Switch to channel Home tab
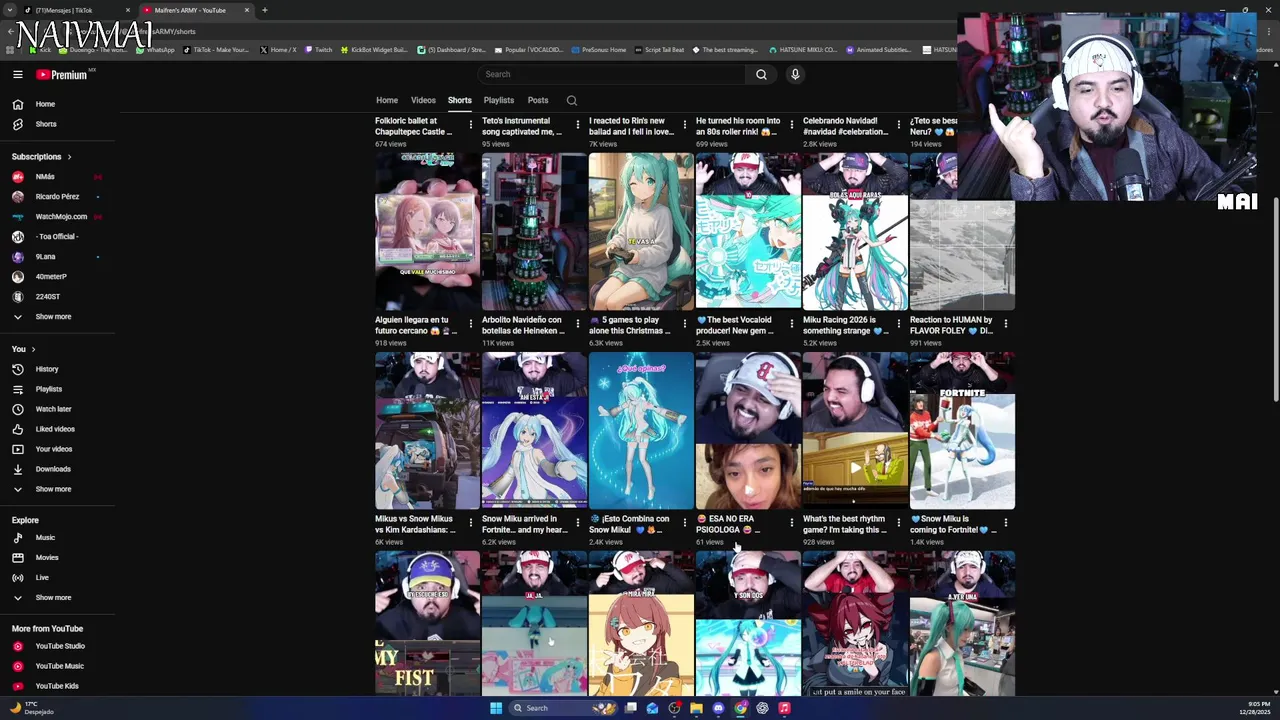The image size is (1280, 720). 387,100
